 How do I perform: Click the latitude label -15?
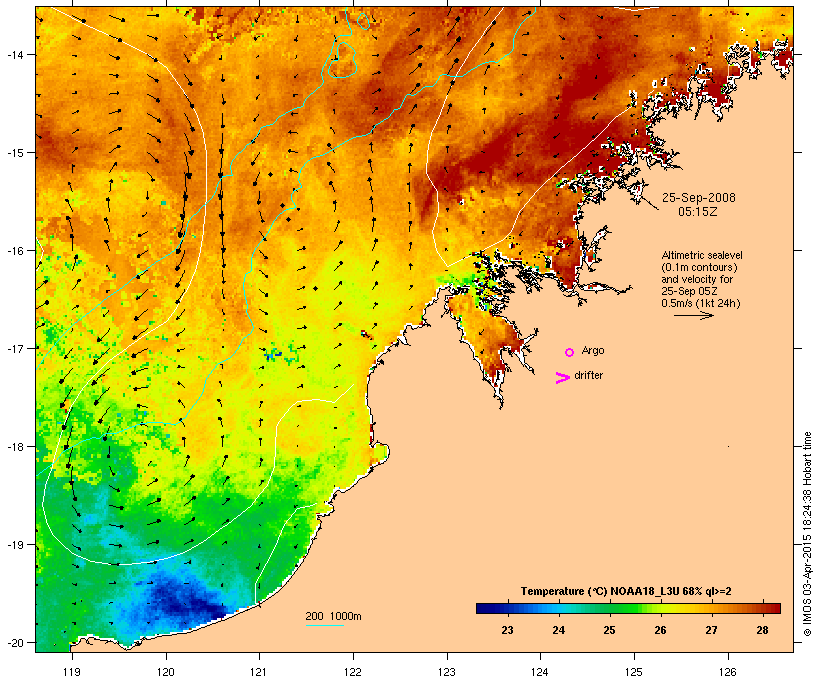click(x=14, y=153)
